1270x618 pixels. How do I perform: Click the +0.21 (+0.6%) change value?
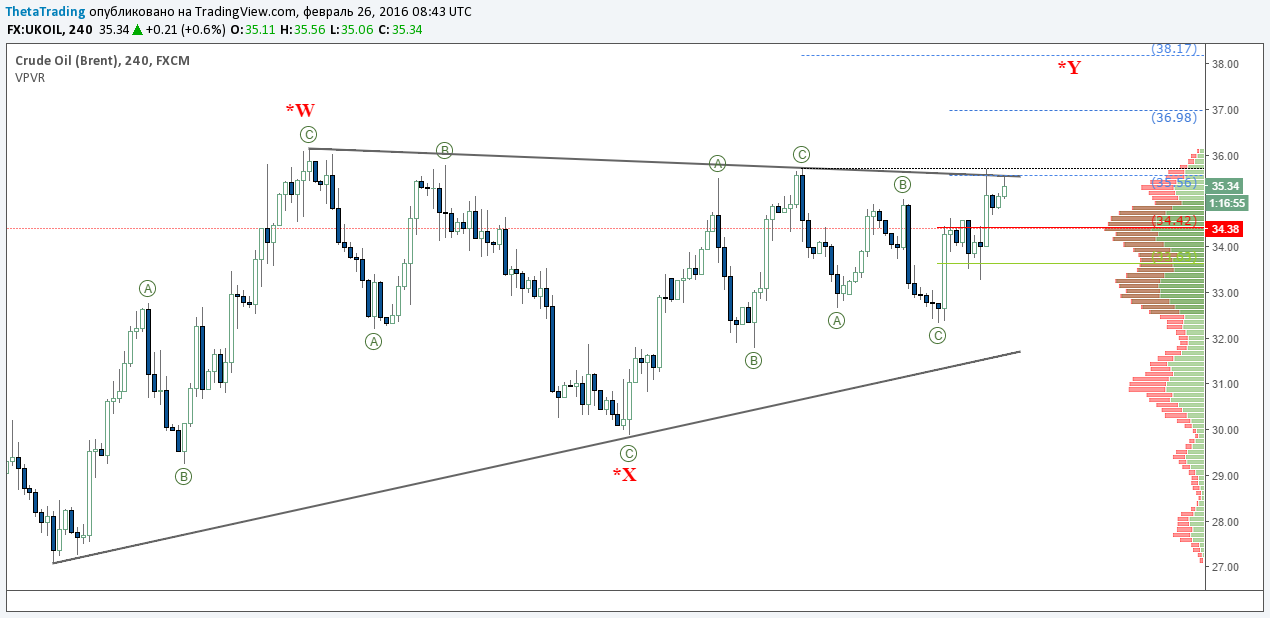click(186, 30)
